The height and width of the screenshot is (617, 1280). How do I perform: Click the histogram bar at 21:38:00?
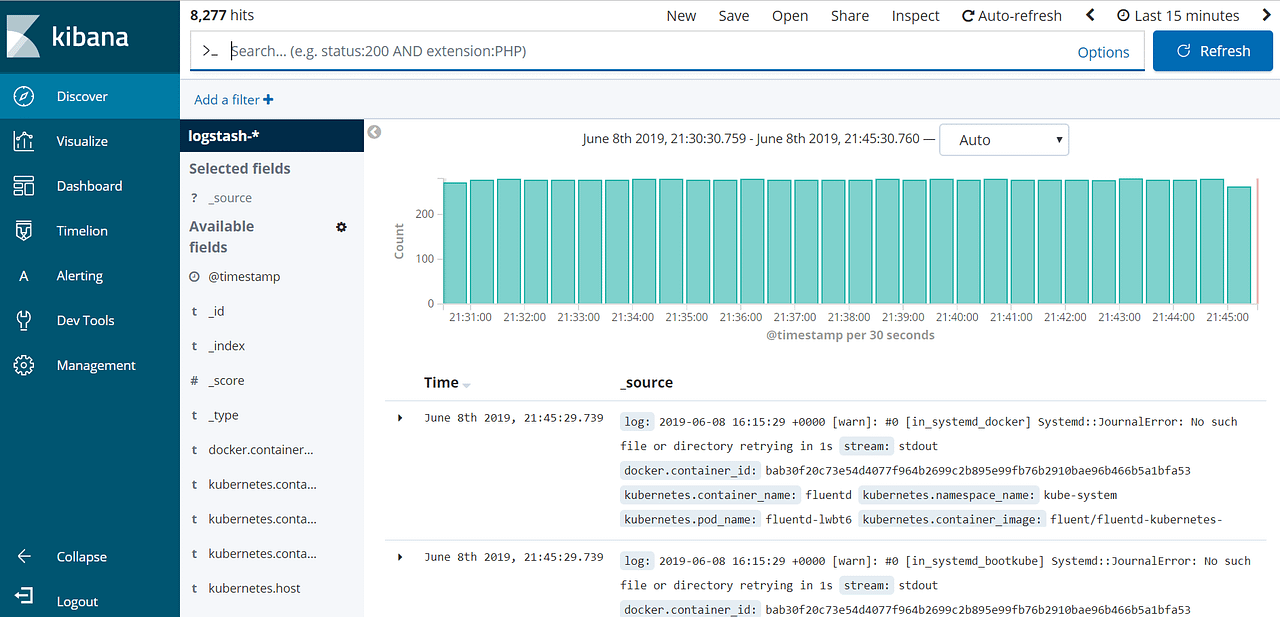(860, 242)
